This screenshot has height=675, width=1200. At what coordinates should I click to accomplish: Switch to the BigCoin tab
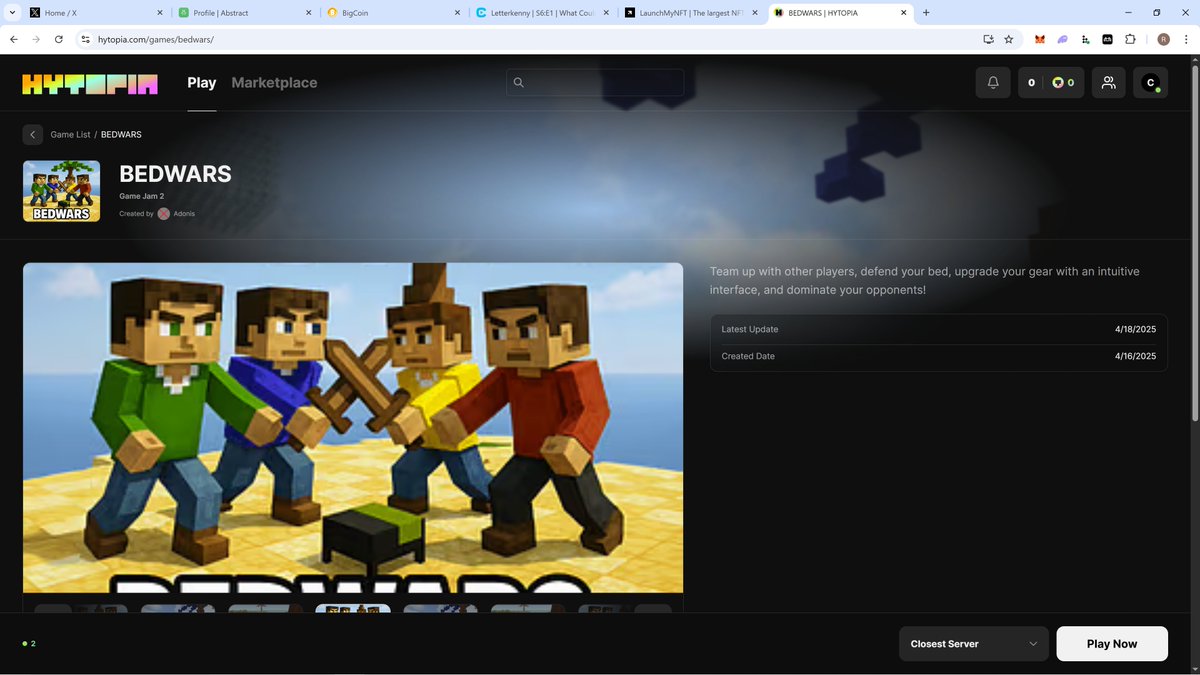pyautogui.click(x=392, y=13)
